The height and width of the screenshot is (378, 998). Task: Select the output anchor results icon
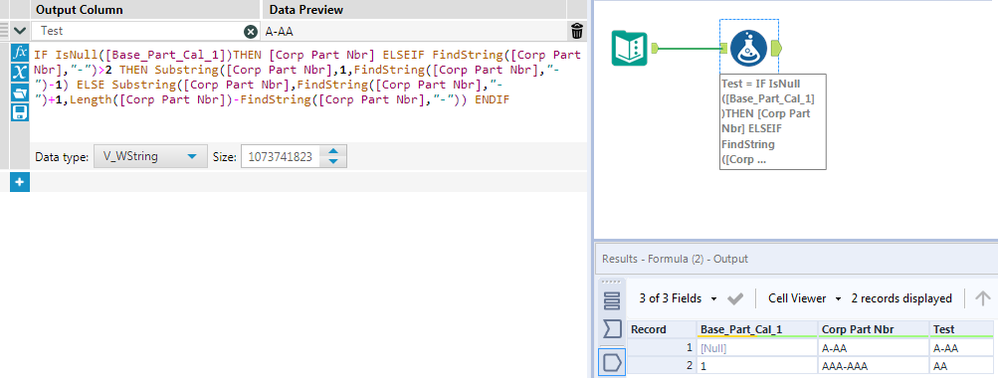pyautogui.click(x=612, y=362)
